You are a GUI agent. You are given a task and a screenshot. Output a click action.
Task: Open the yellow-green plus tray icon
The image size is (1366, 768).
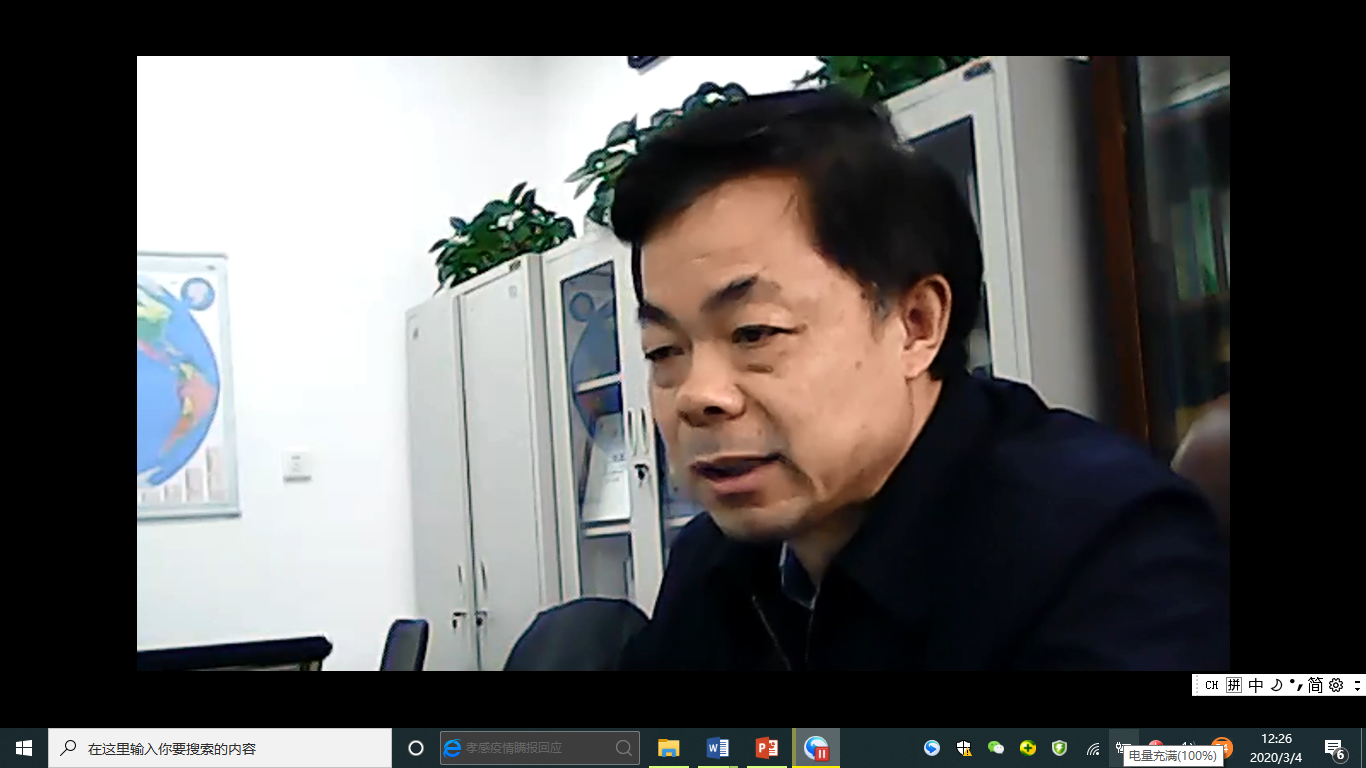tap(1028, 748)
